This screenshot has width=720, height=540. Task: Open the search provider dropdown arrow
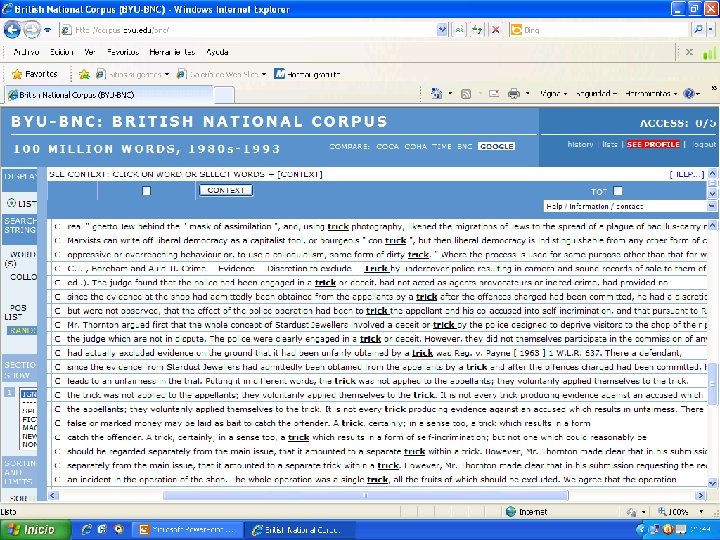coord(710,30)
